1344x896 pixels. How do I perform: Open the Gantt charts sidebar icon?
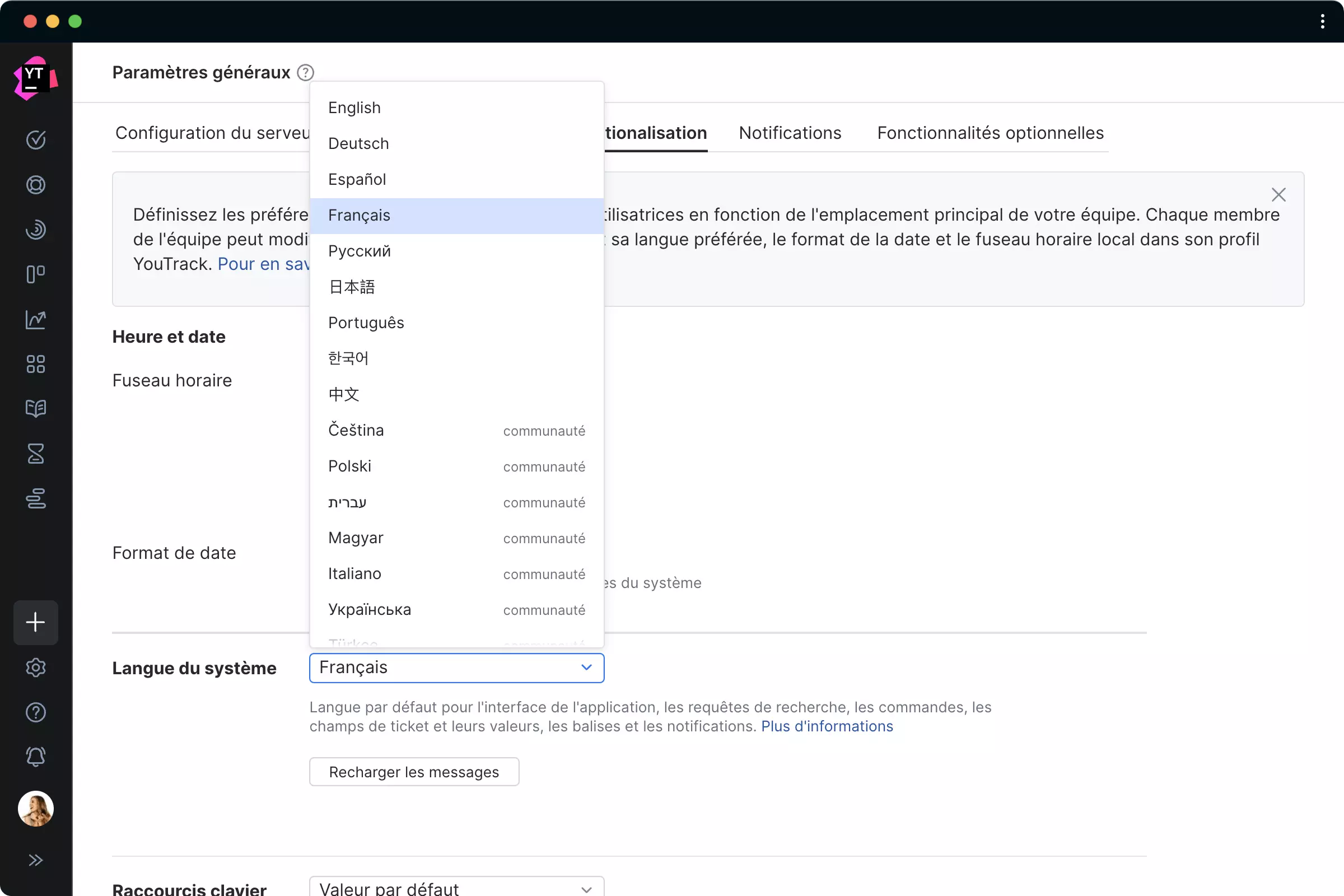coord(35,498)
